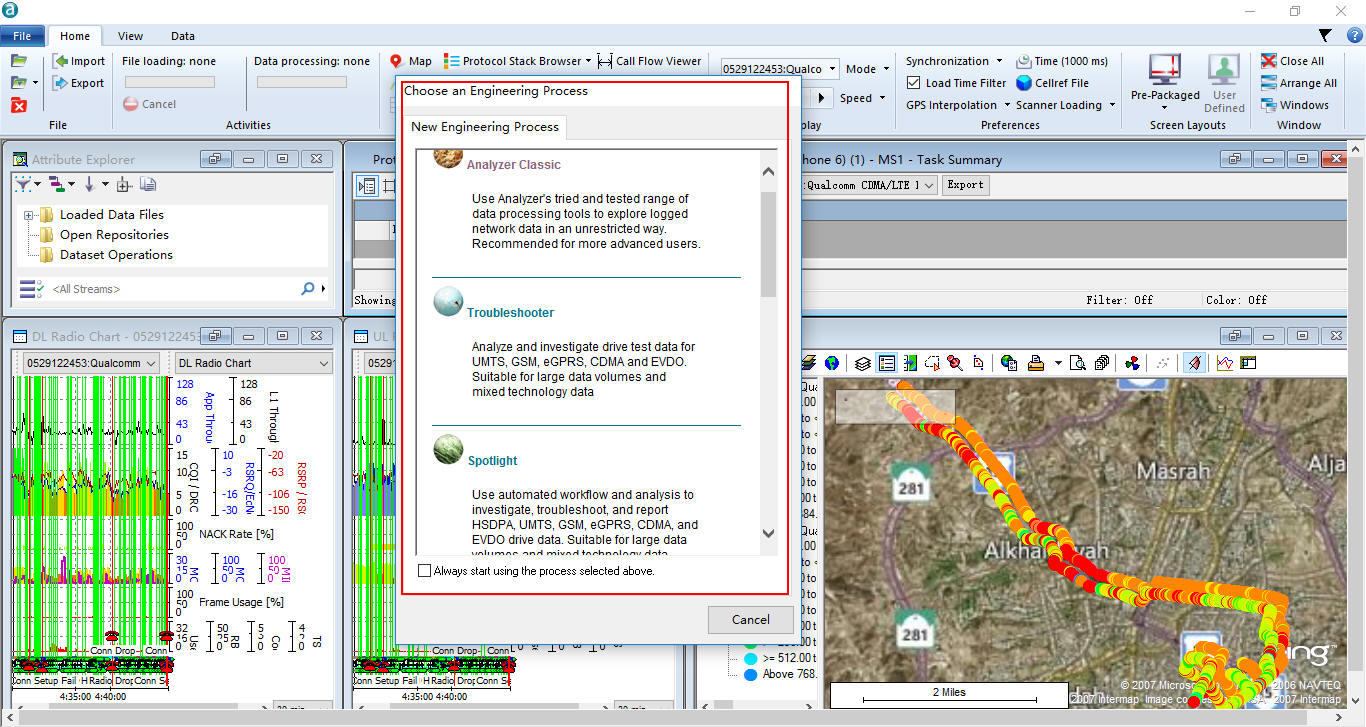Open the 0529122453:Qualco device combo box in ribbon
Image resolution: width=1366 pixels, height=727 pixels.
pyautogui.click(x=780, y=69)
